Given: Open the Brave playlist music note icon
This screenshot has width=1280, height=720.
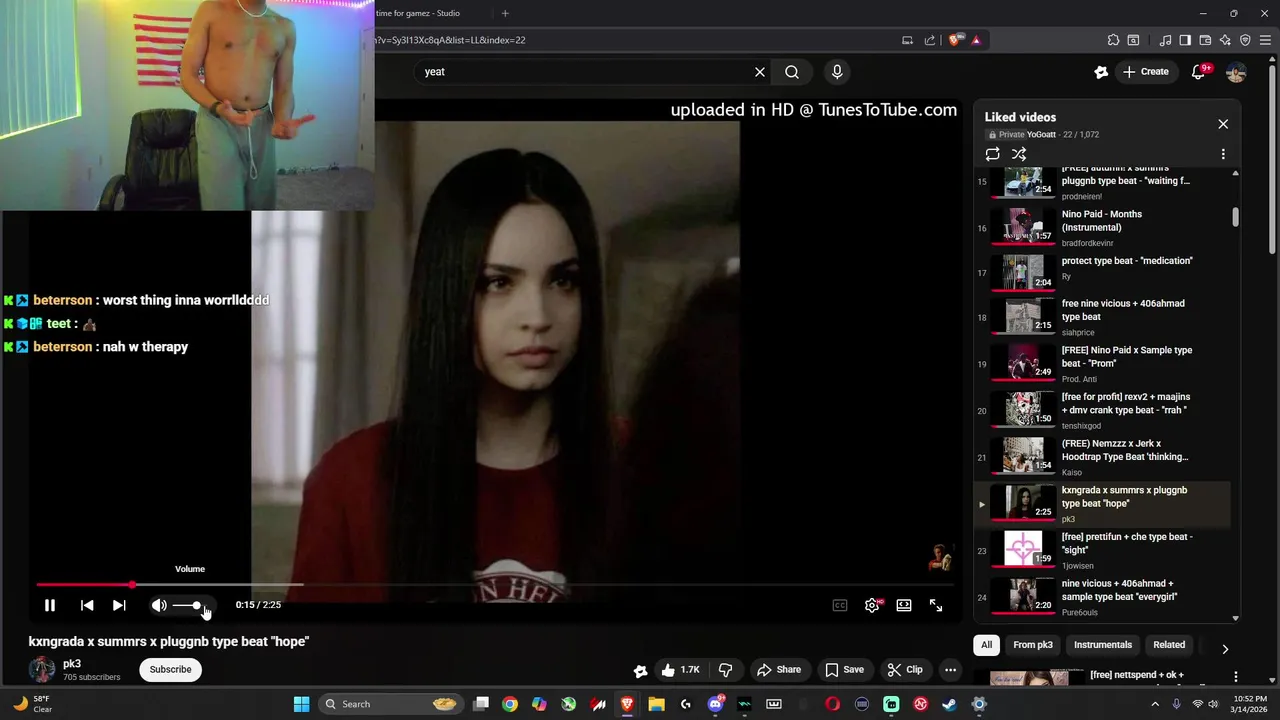Looking at the screenshot, I should pos(1165,40).
